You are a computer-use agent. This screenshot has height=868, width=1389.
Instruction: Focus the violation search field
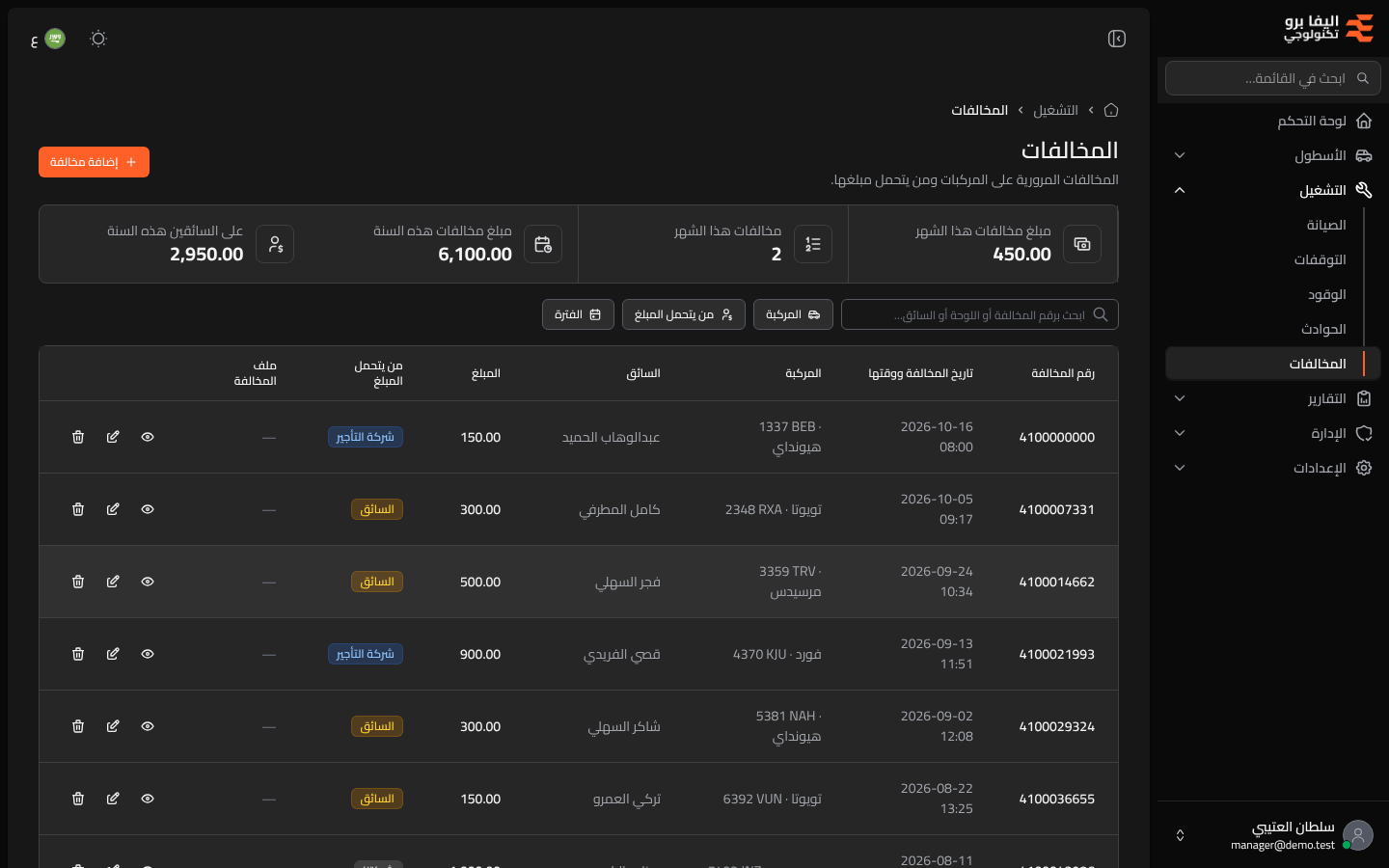[x=980, y=314]
